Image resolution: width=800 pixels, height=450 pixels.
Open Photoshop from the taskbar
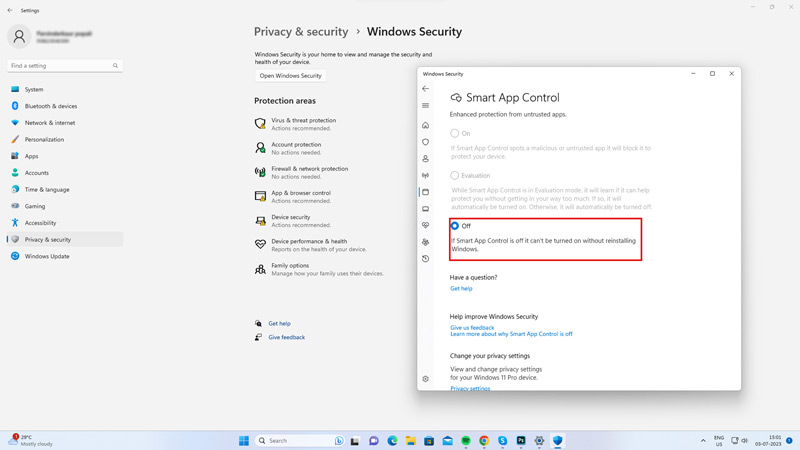pos(521,440)
